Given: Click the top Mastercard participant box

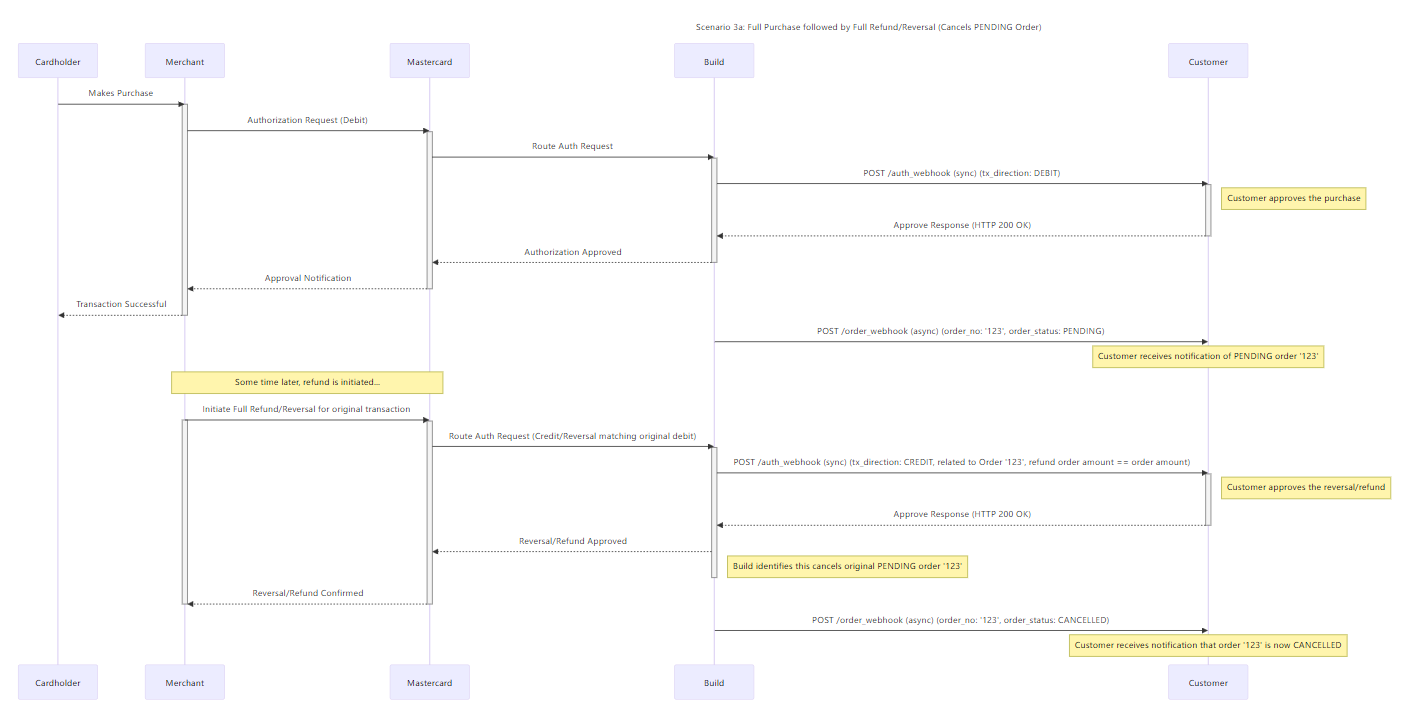Looking at the screenshot, I should pyautogui.click(x=429, y=61).
